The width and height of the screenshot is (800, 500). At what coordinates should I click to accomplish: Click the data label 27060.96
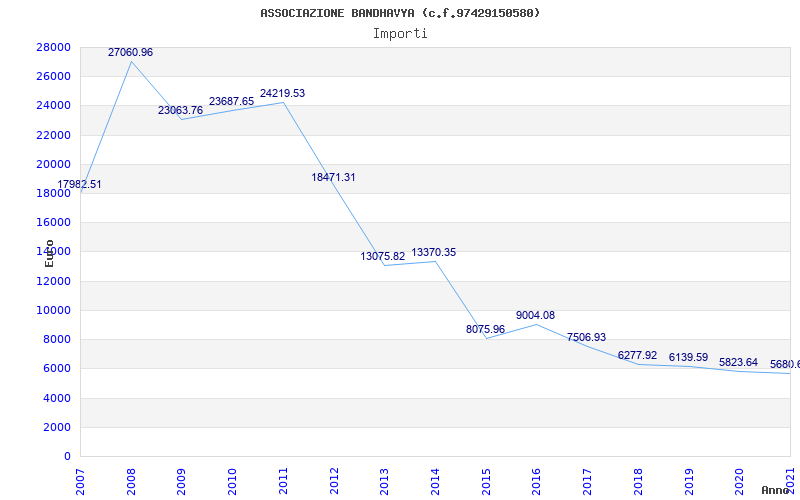click(130, 52)
